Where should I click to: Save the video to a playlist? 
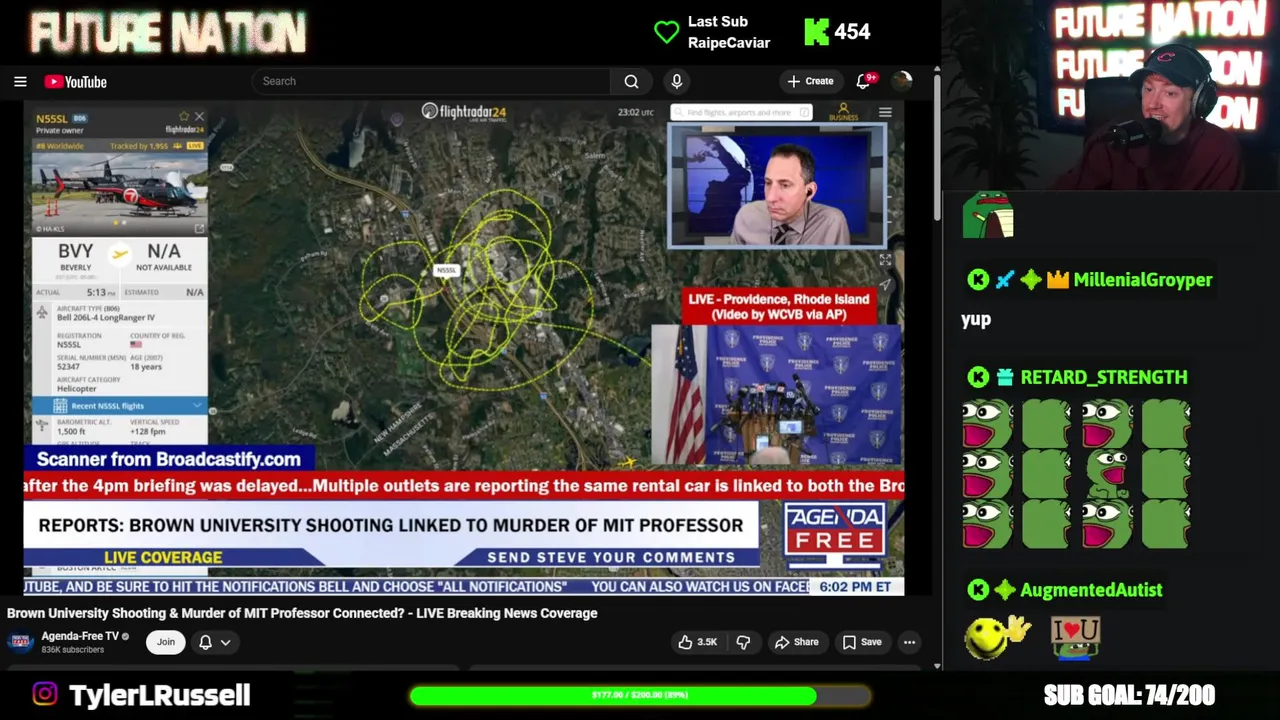point(861,642)
